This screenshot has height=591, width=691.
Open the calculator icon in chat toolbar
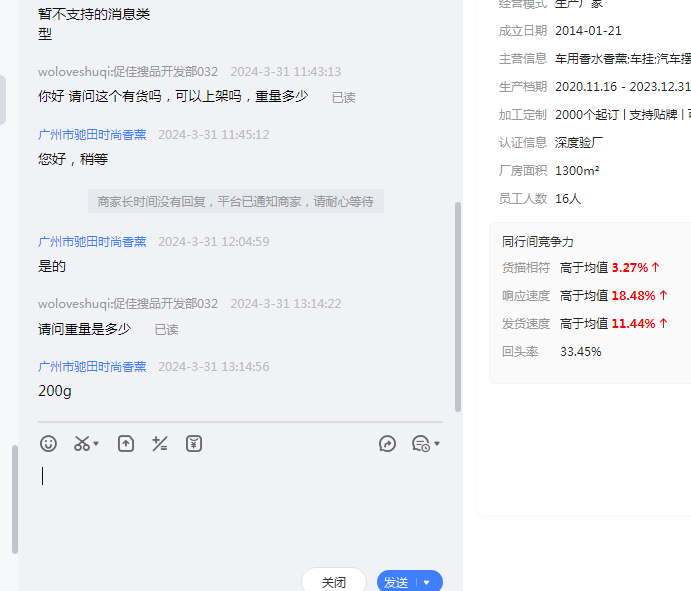pyautogui.click(x=160, y=443)
